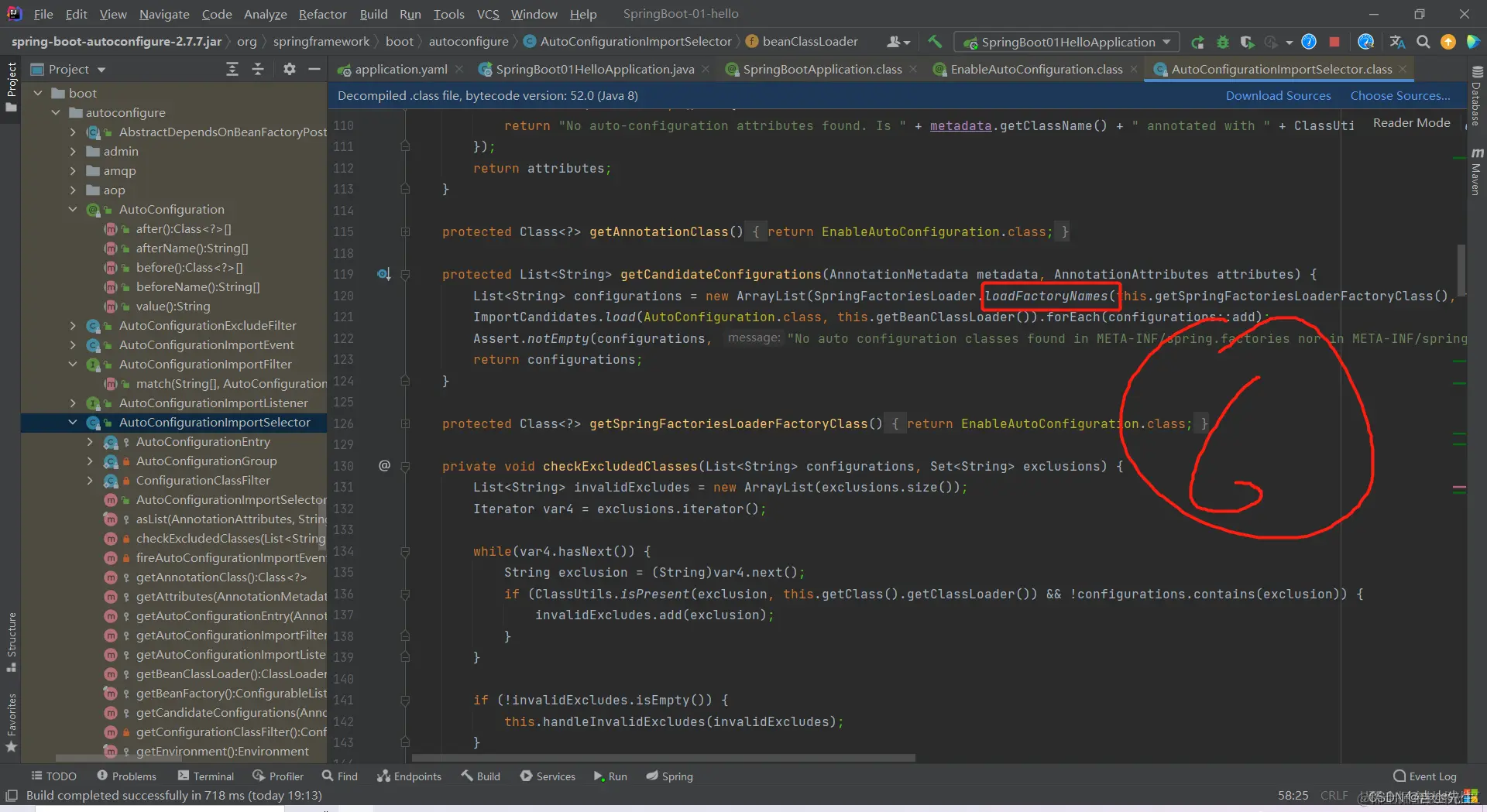Select getCandidateConfigurations method in the tree
This screenshot has height=812, width=1487.
(x=232, y=712)
